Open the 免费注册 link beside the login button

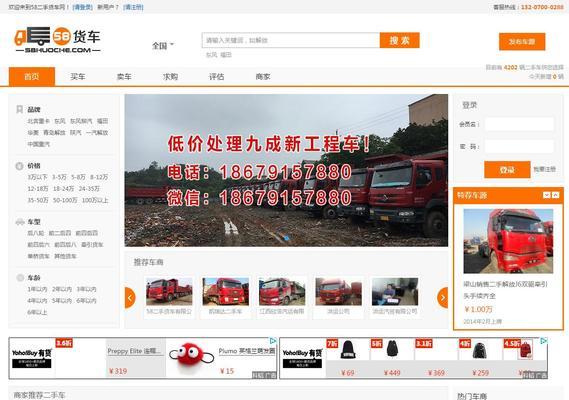pyautogui.click(x=544, y=169)
